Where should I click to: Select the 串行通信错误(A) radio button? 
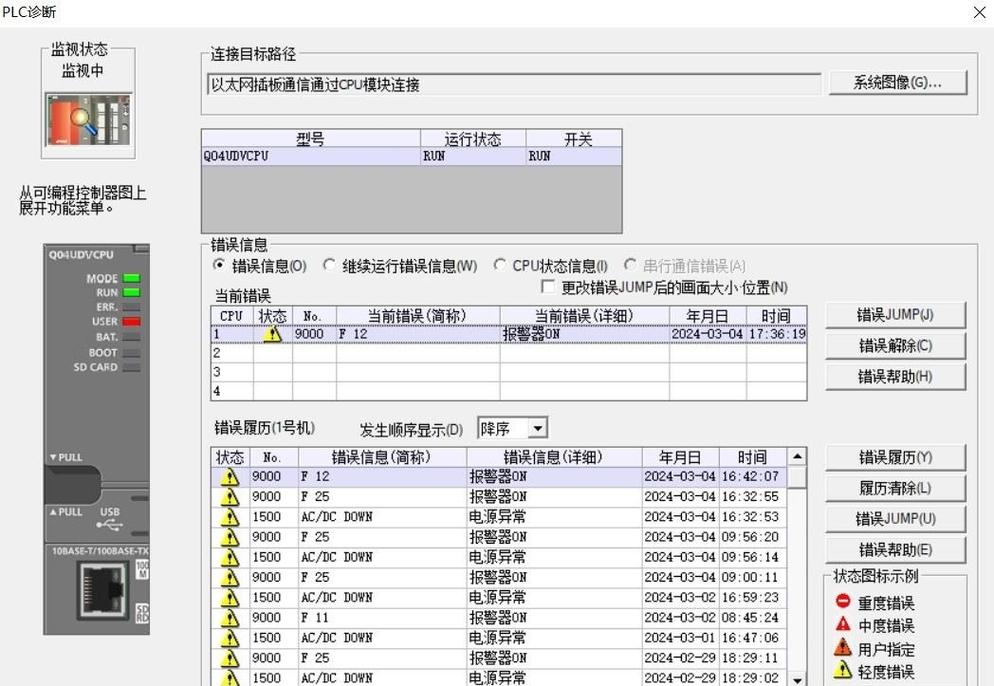tap(630, 265)
